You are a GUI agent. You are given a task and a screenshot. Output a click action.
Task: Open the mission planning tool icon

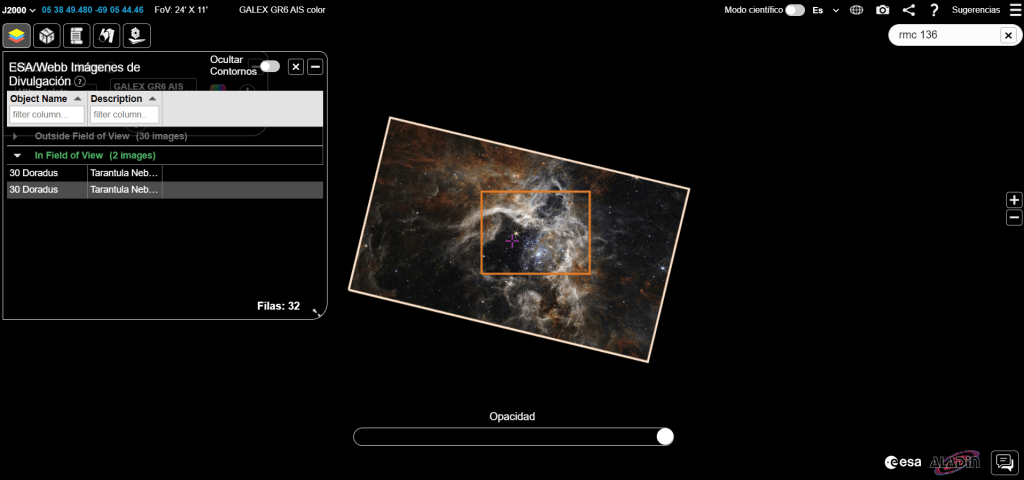[x=106, y=36]
